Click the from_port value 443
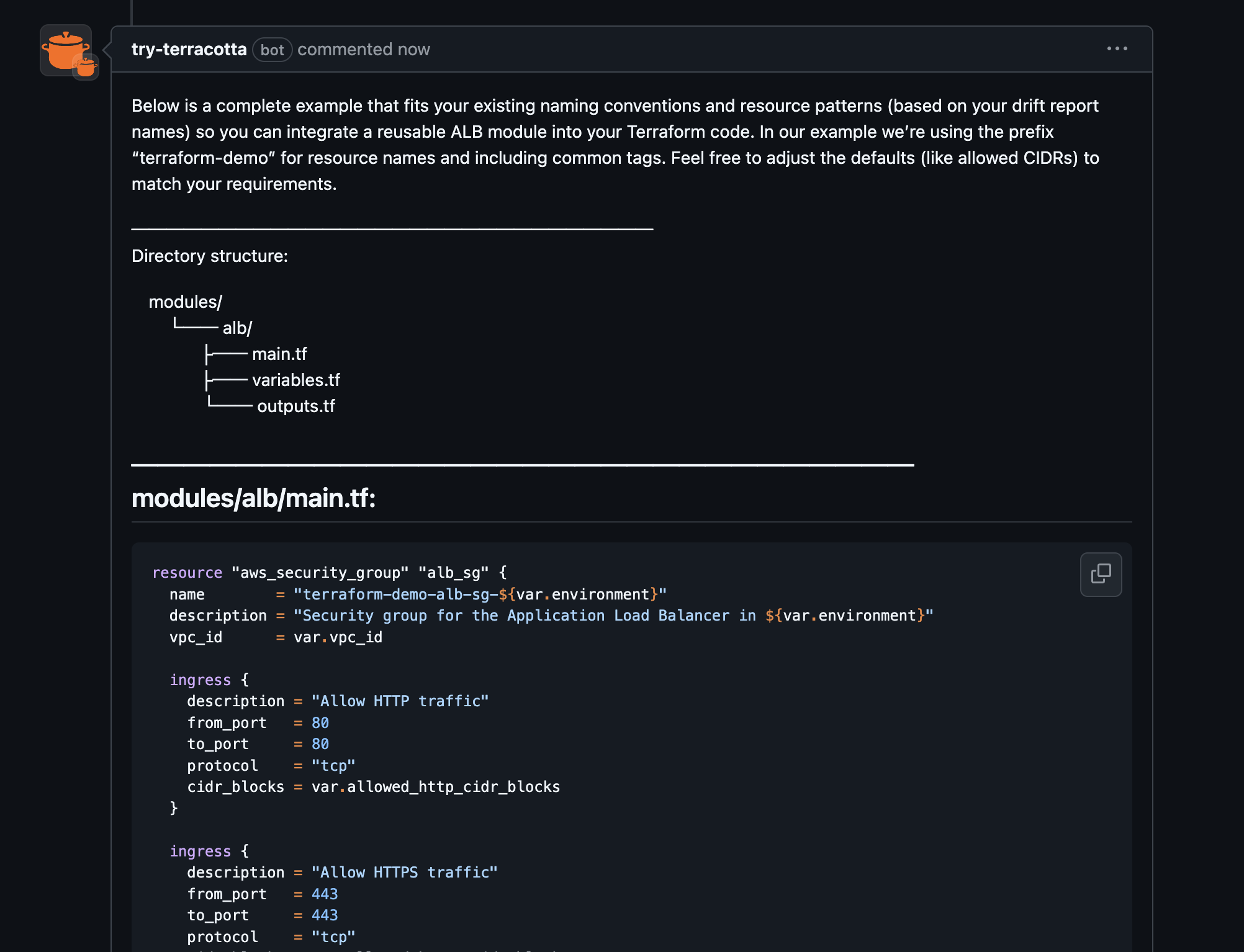The width and height of the screenshot is (1244, 952). (x=324, y=894)
